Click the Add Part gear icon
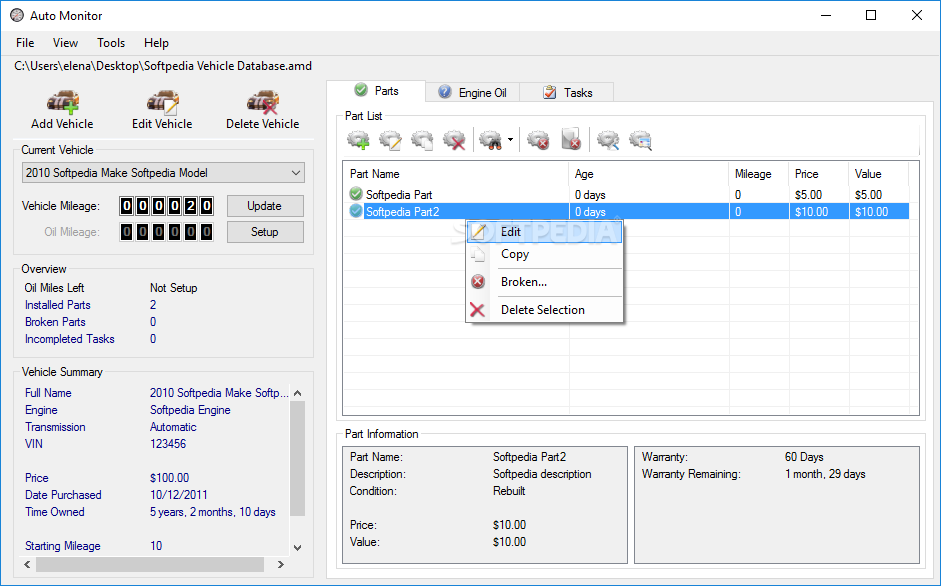Screen dimensions: 941x586 358,140
